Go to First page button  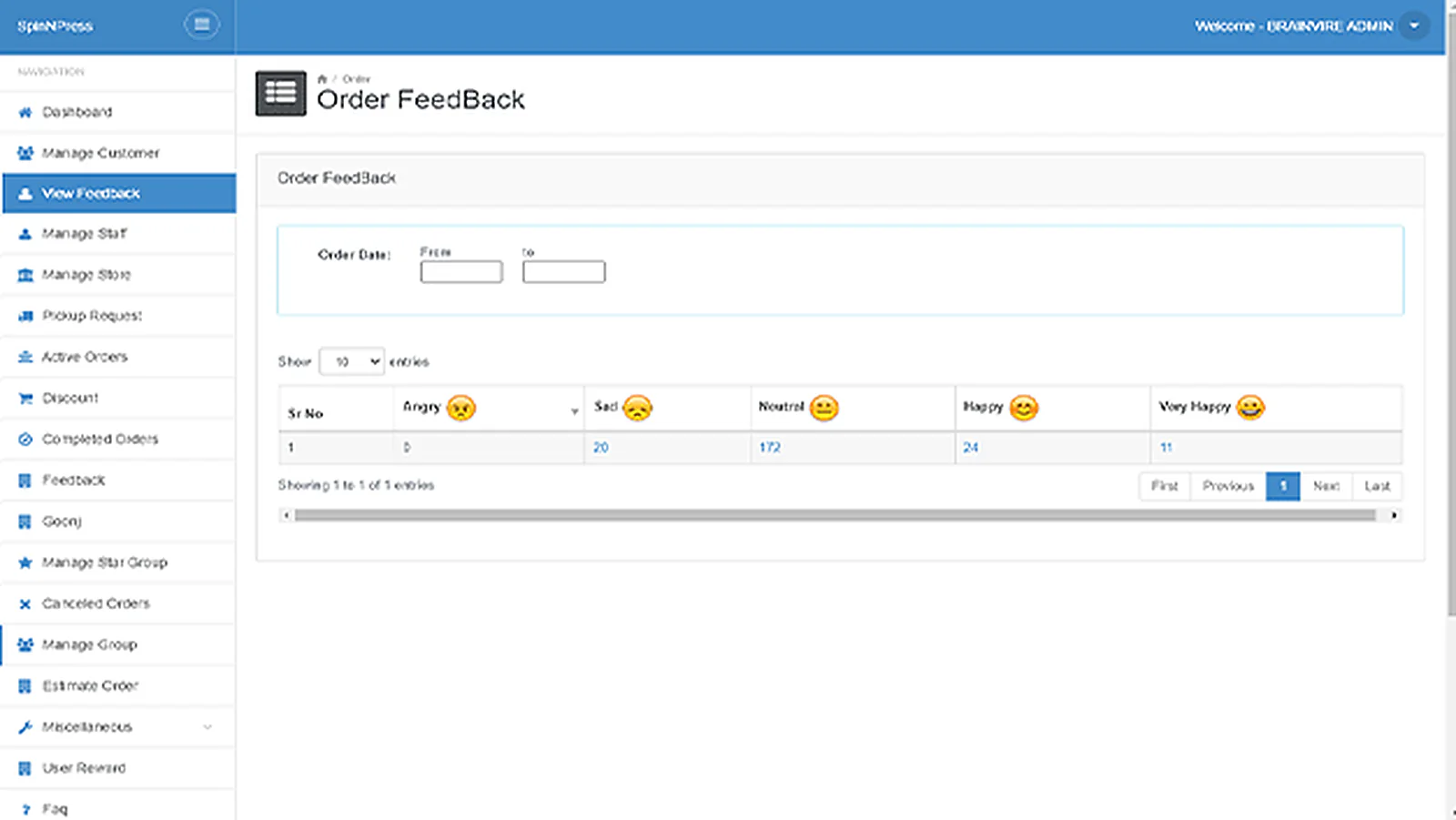point(1164,486)
